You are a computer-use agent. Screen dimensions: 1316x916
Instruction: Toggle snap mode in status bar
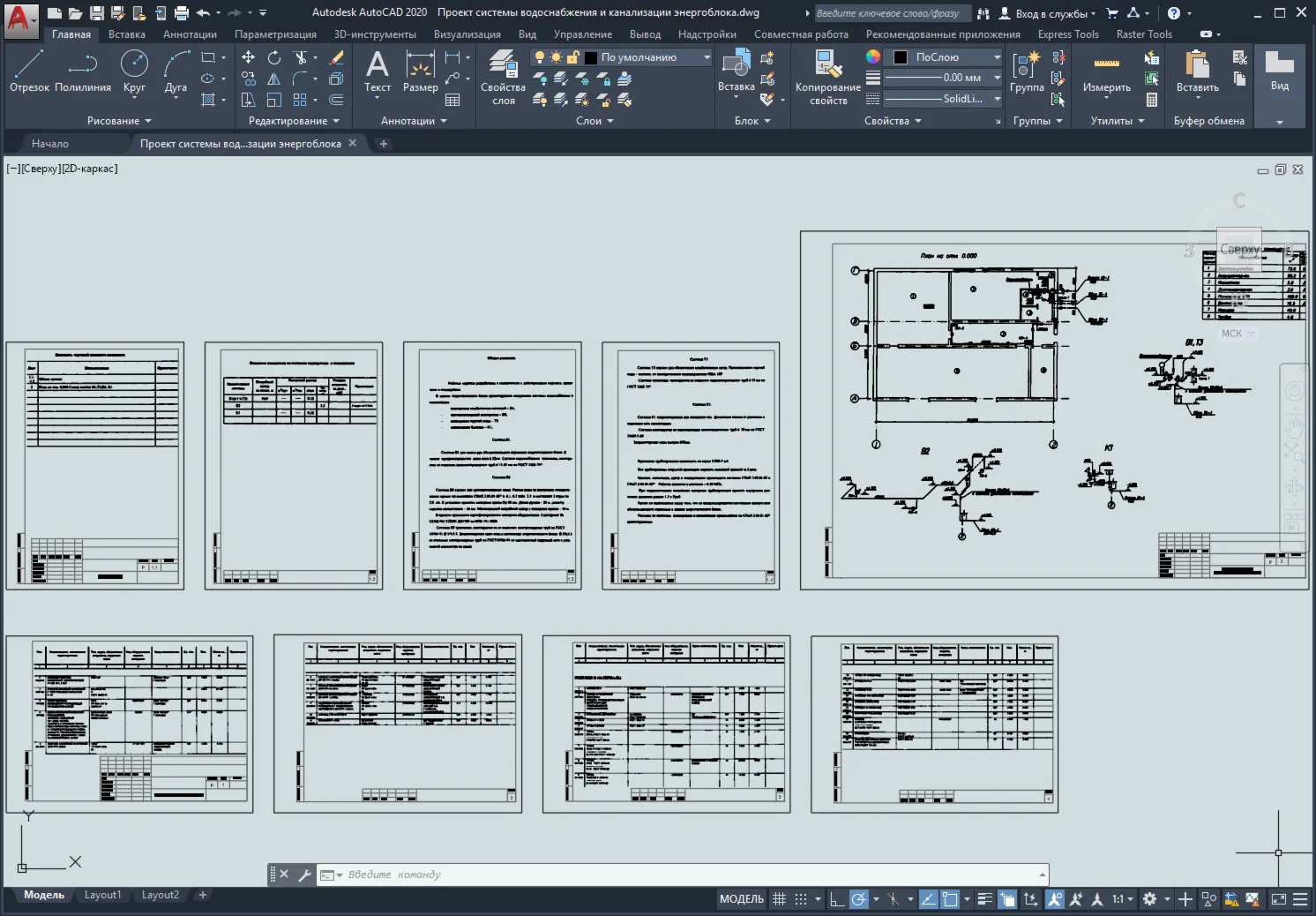(x=801, y=899)
